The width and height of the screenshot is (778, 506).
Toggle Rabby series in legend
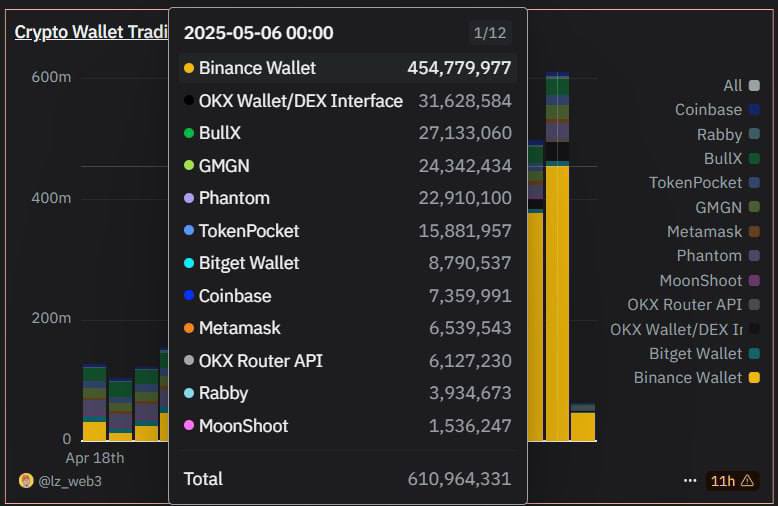click(728, 134)
